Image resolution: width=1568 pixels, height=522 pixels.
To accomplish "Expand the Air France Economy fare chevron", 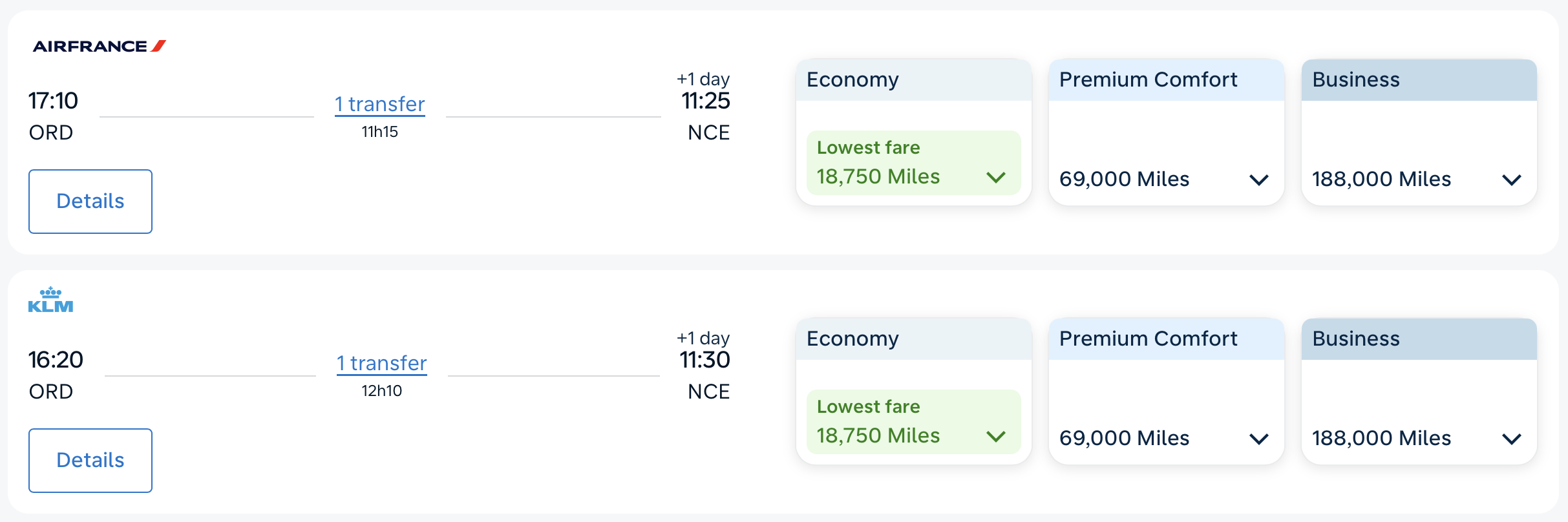I will (x=995, y=176).
